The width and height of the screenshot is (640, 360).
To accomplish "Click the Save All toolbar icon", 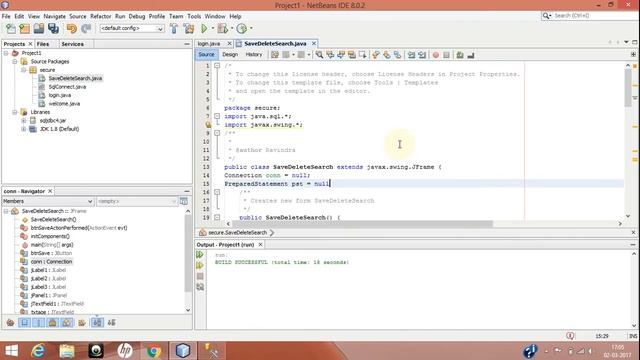I will coord(53,29).
